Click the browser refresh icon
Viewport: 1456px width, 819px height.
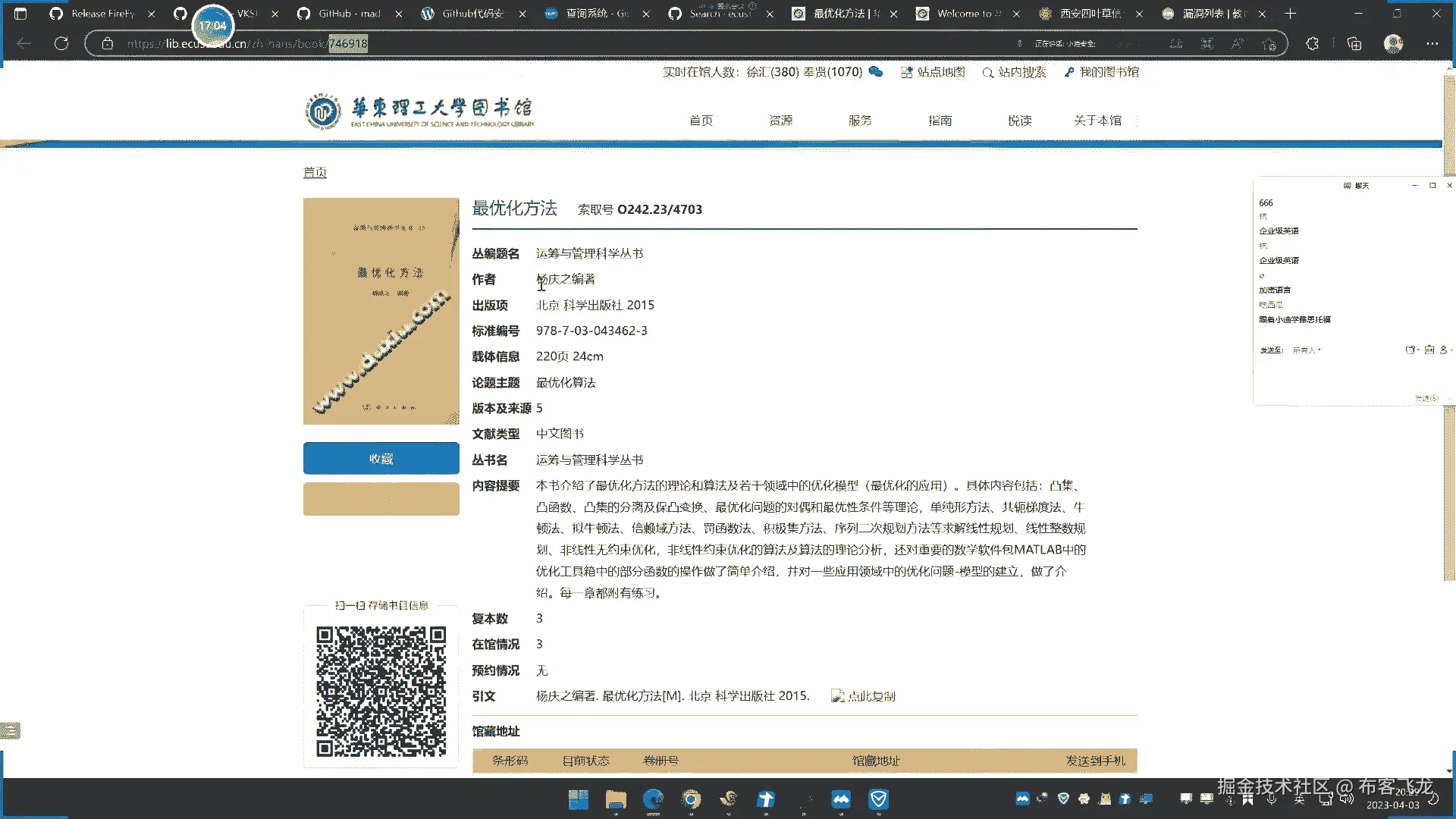point(61,44)
